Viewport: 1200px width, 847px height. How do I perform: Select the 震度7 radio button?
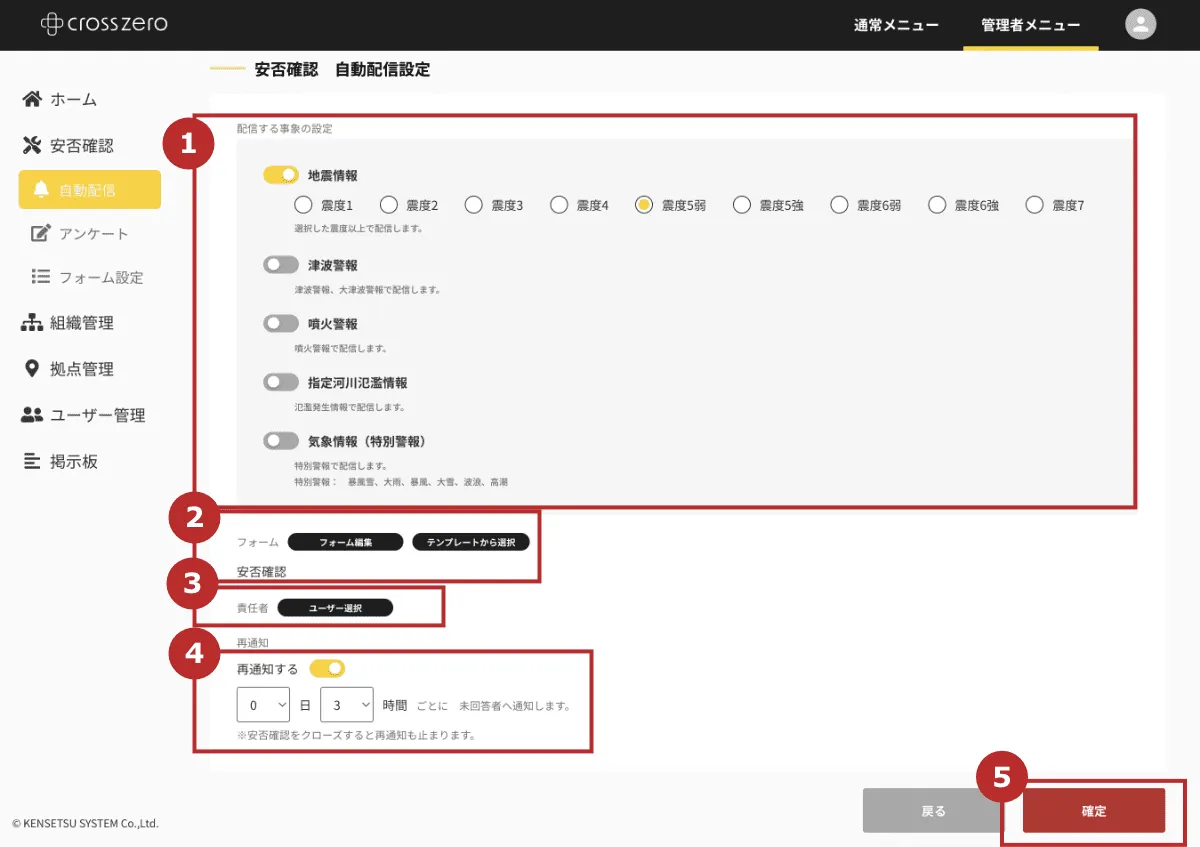coord(1032,204)
